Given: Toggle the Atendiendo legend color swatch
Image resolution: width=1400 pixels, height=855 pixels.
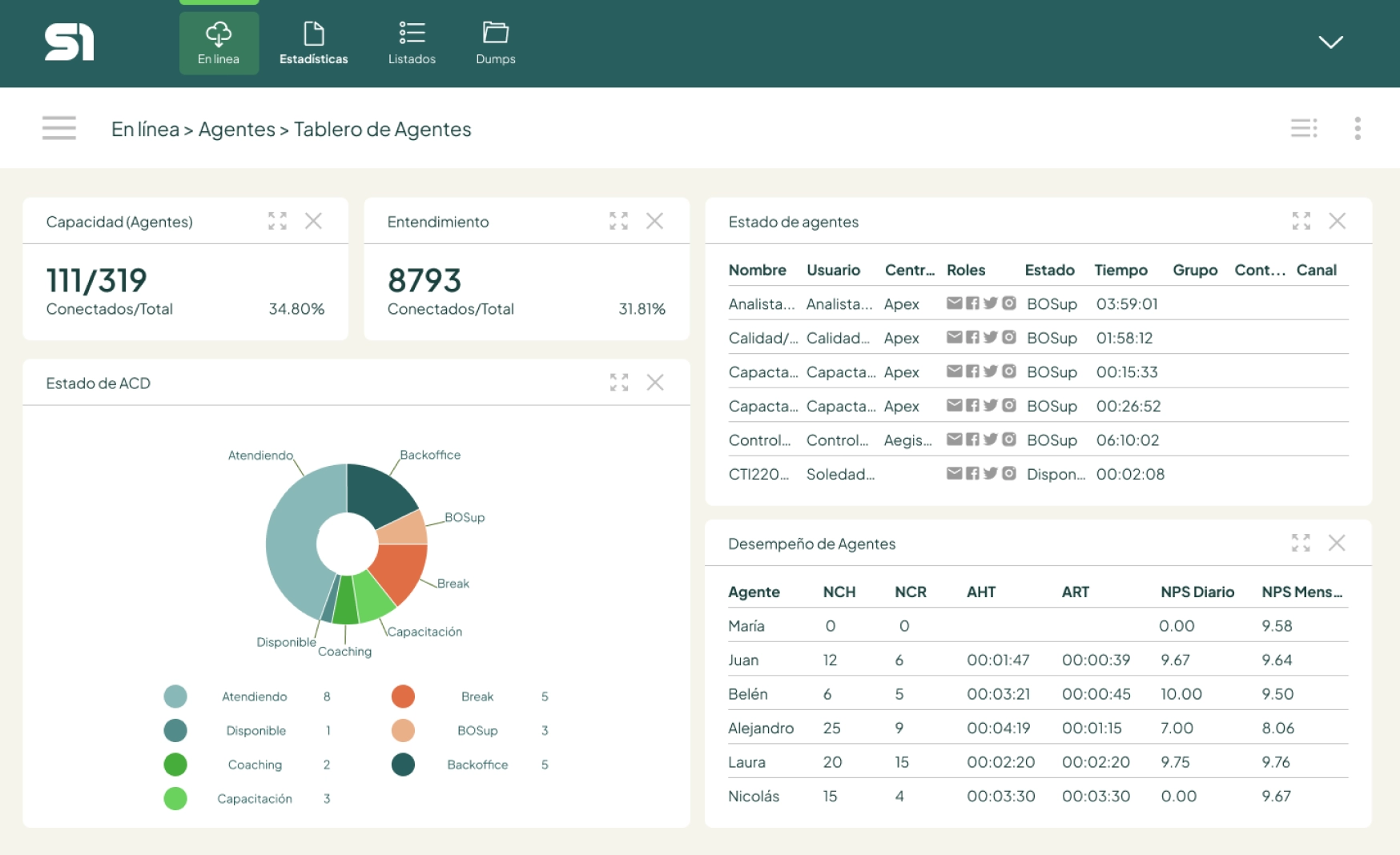Looking at the screenshot, I should [175, 696].
